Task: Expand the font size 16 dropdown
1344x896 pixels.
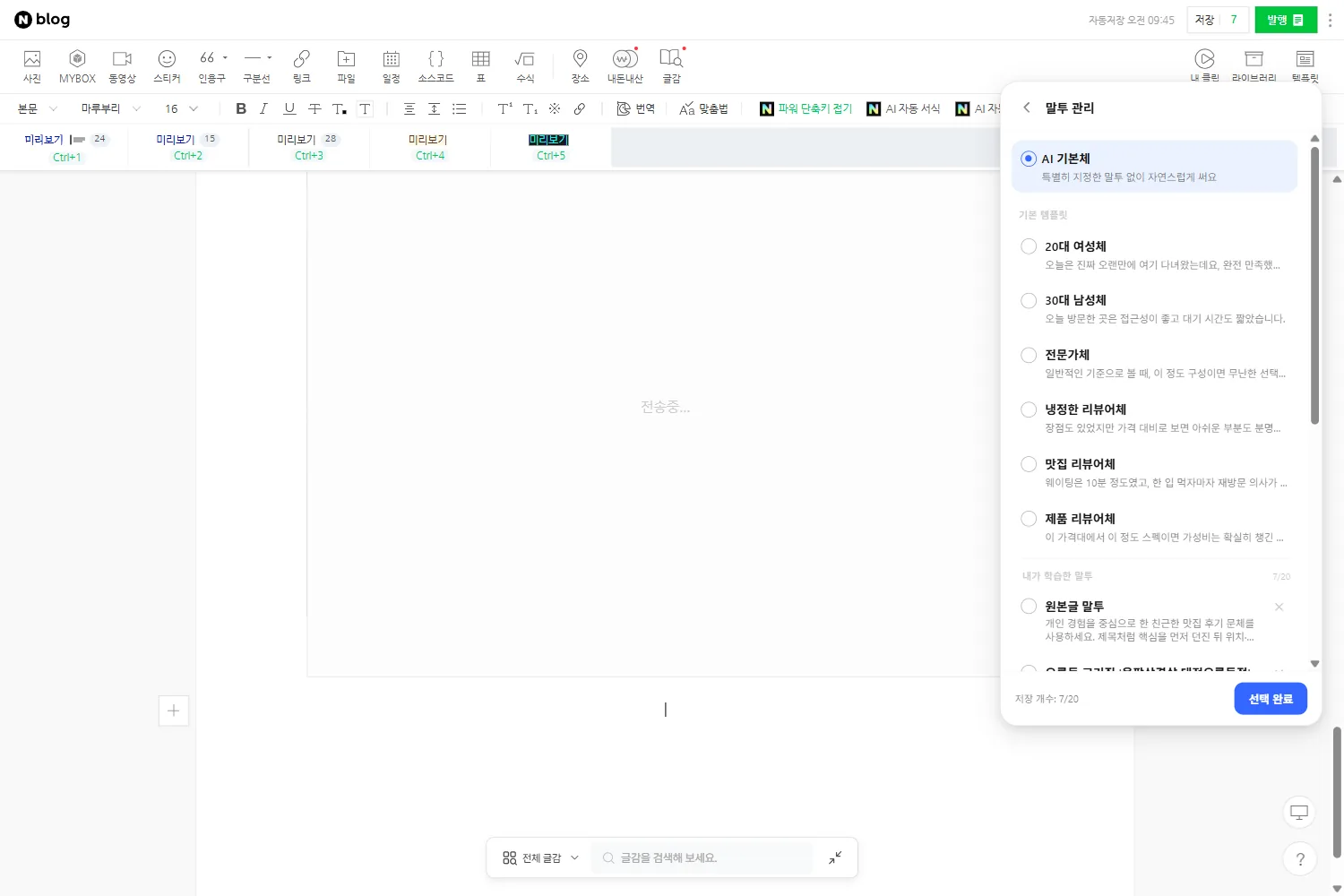Action: pyautogui.click(x=181, y=108)
